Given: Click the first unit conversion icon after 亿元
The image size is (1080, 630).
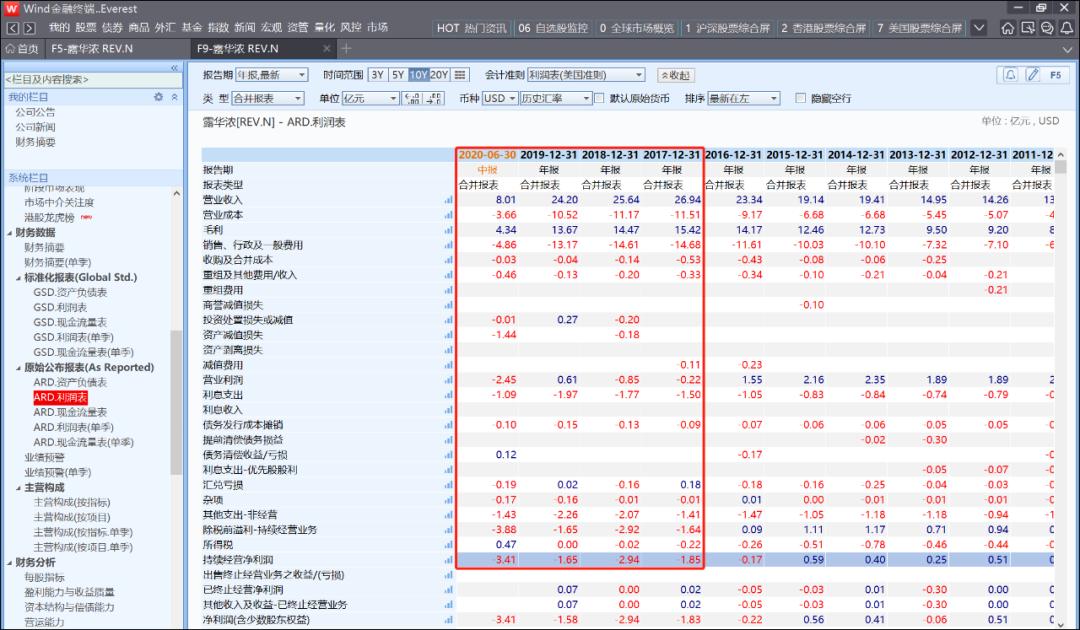Looking at the screenshot, I should click(413, 98).
